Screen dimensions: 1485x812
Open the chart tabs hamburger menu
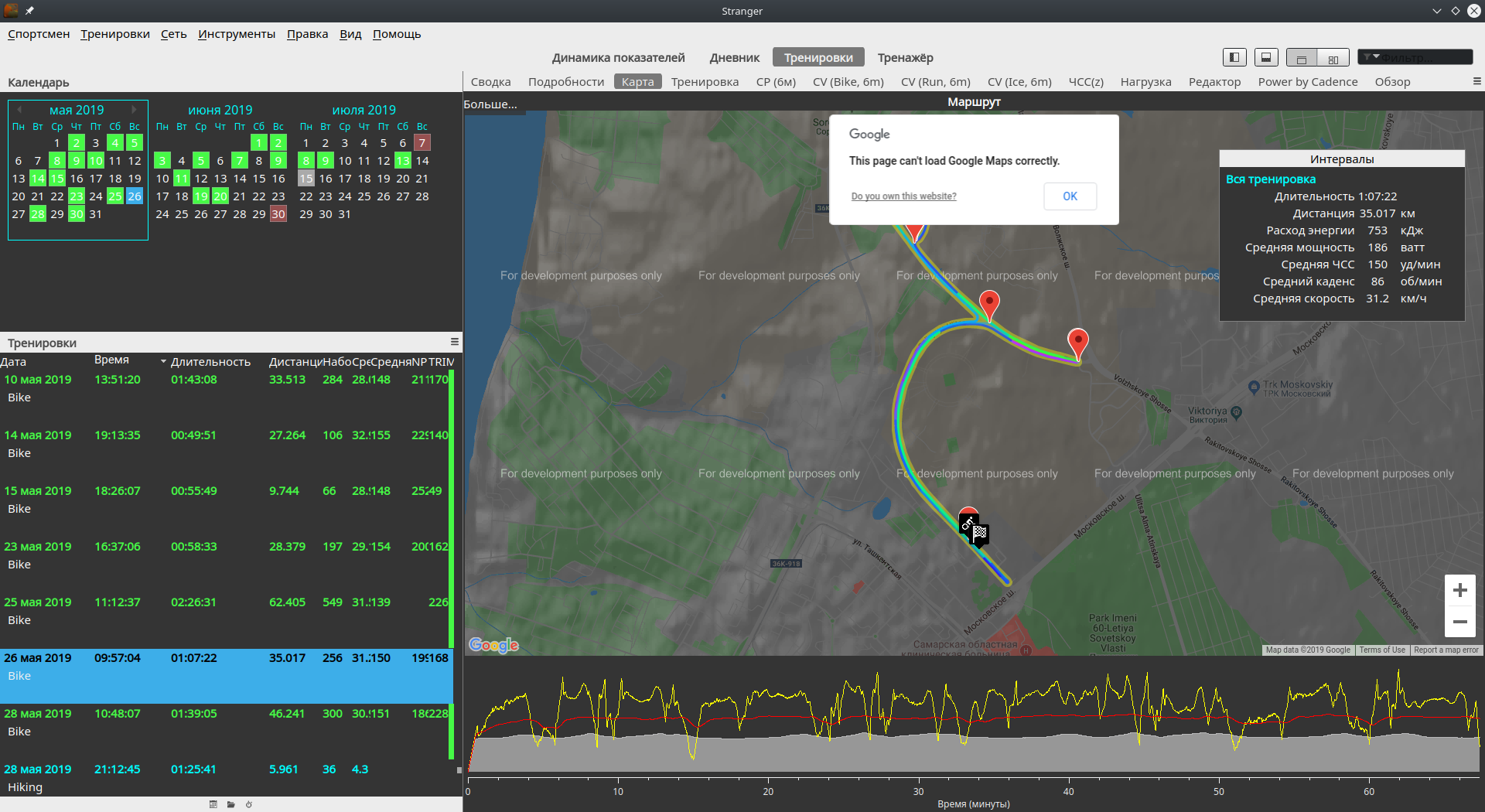(x=1476, y=81)
